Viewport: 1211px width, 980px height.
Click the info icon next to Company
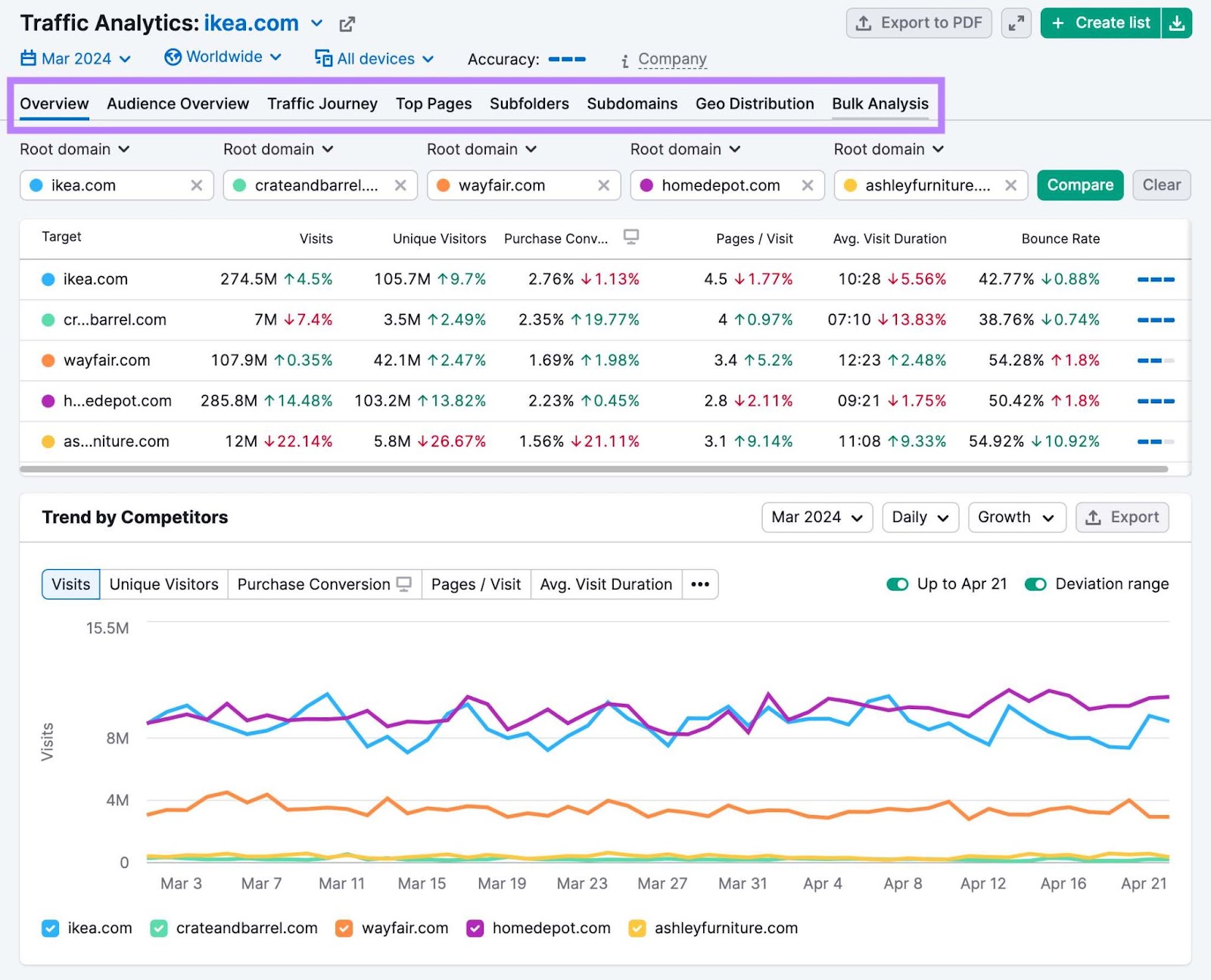click(624, 59)
